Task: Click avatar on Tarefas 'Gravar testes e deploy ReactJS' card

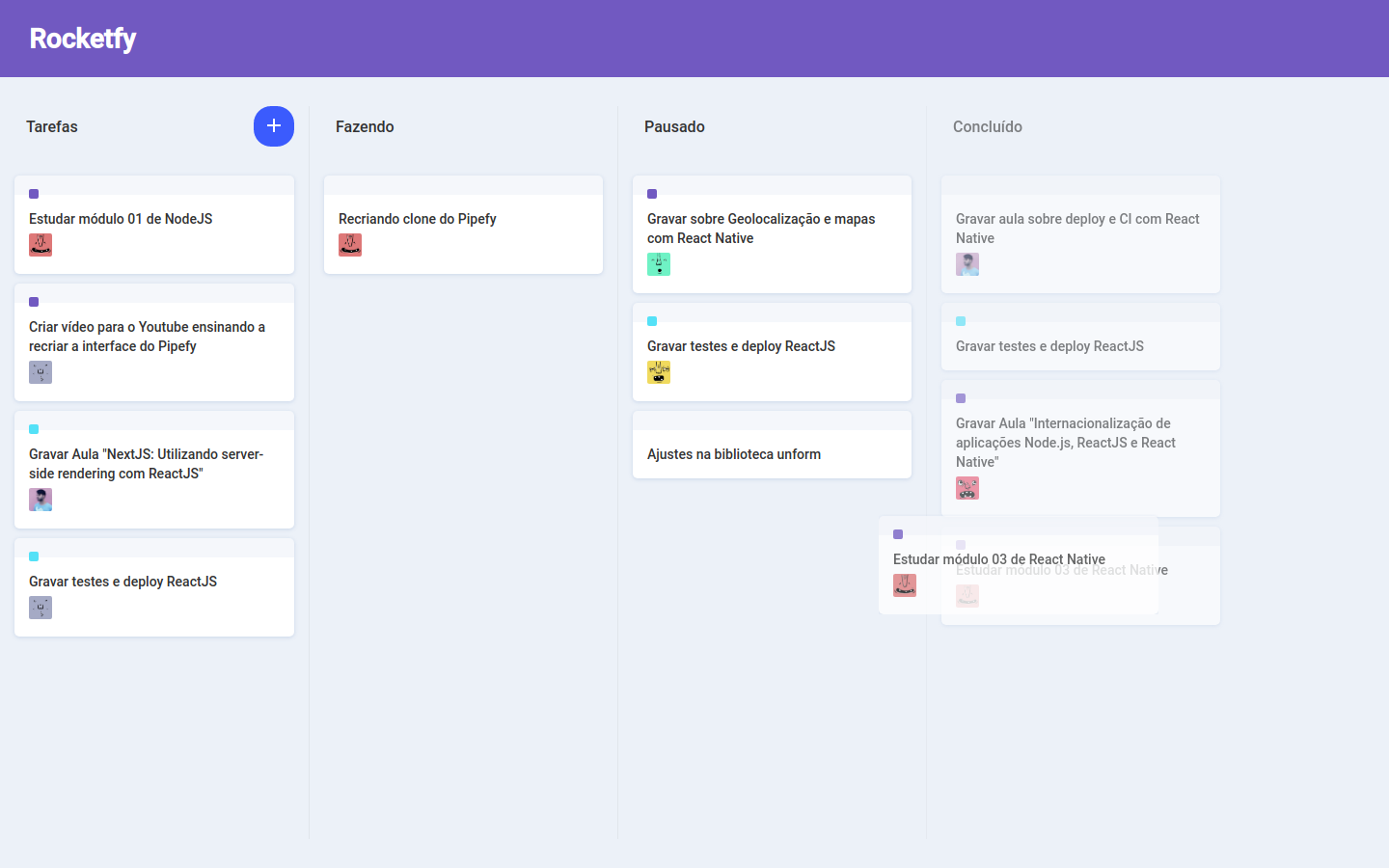Action: (x=41, y=608)
